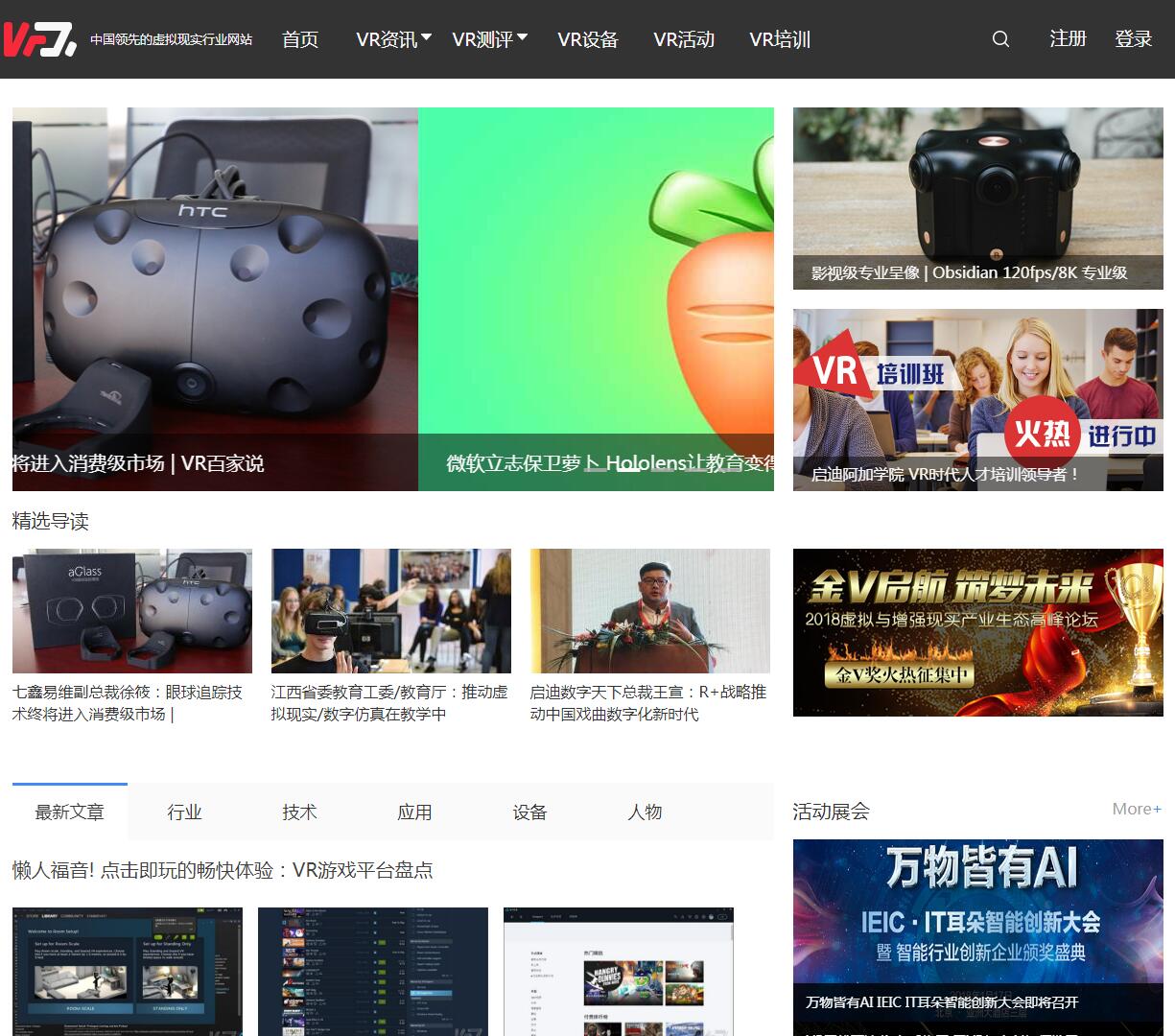Open the podium speaker thumbnail
Image resolution: width=1175 pixels, height=1036 pixels.
650,611
